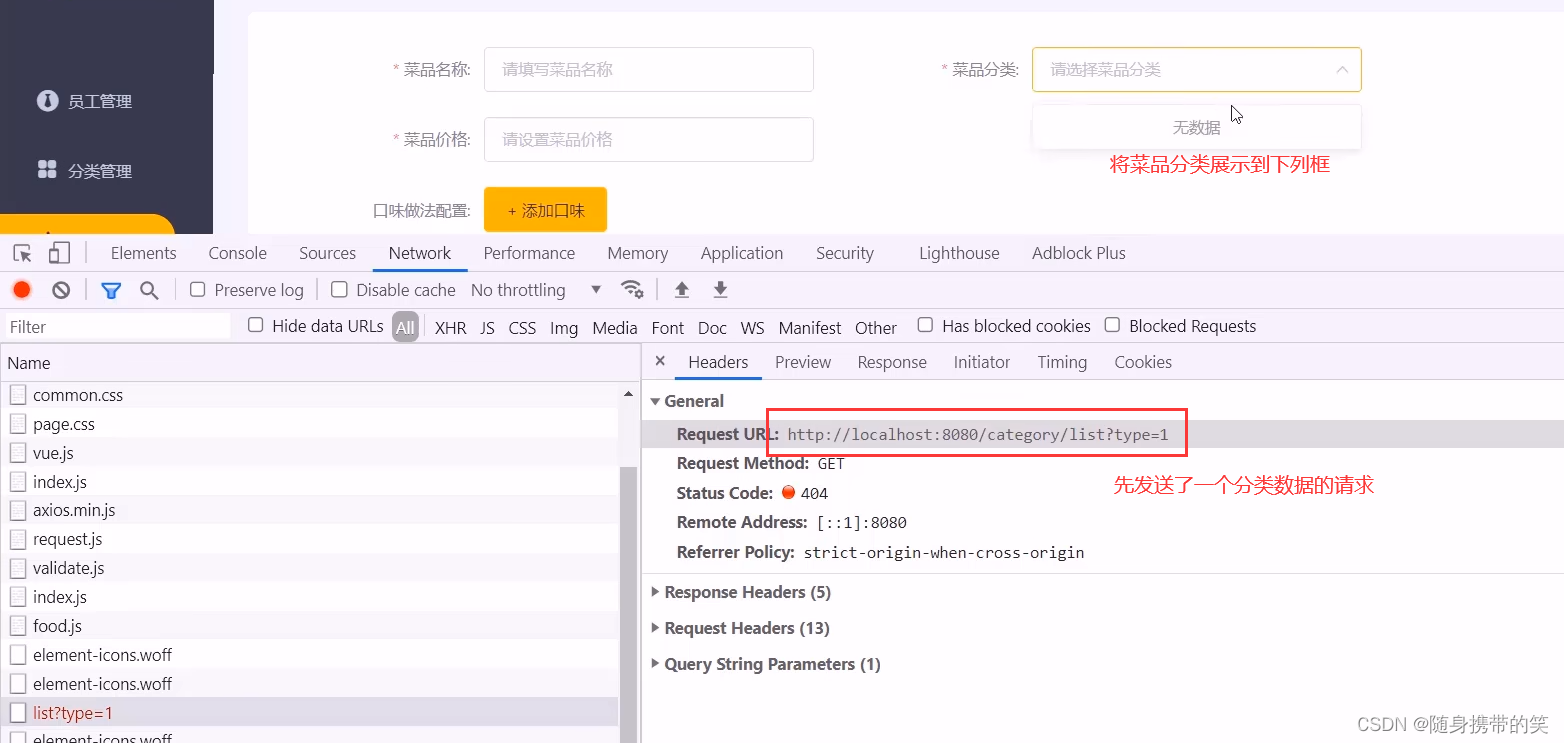The image size is (1564, 743).
Task: Select vue.js file icon
Action: (18, 453)
